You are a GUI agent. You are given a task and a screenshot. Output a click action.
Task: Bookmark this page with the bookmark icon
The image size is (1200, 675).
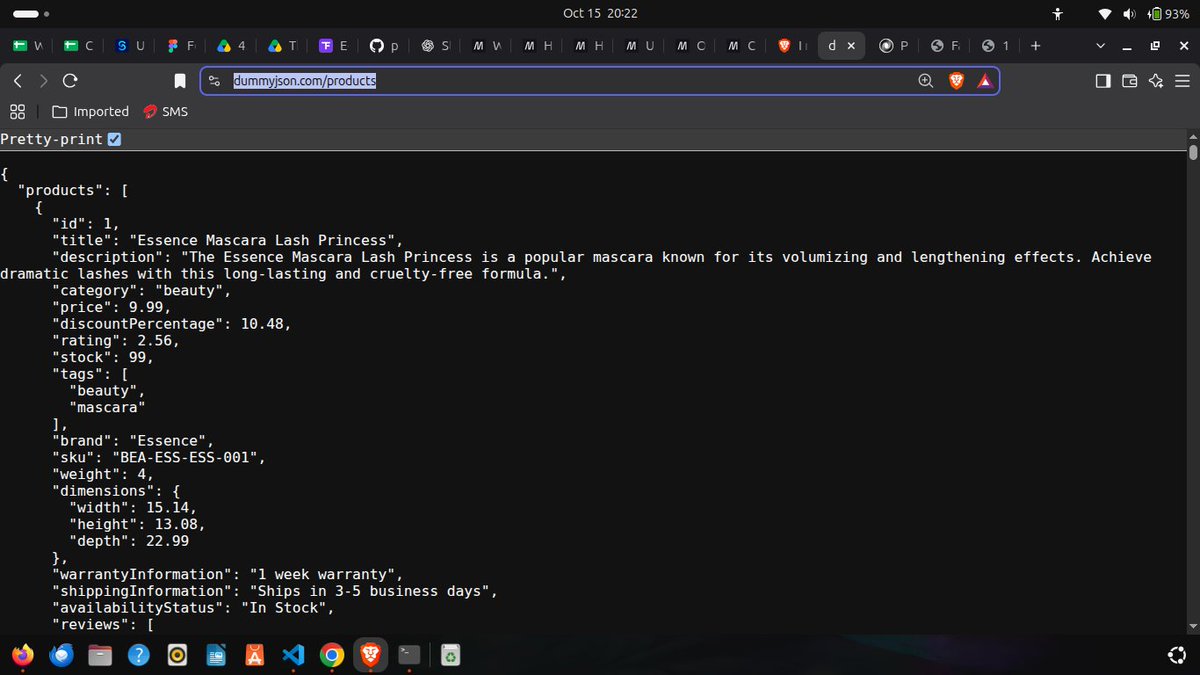(x=180, y=81)
